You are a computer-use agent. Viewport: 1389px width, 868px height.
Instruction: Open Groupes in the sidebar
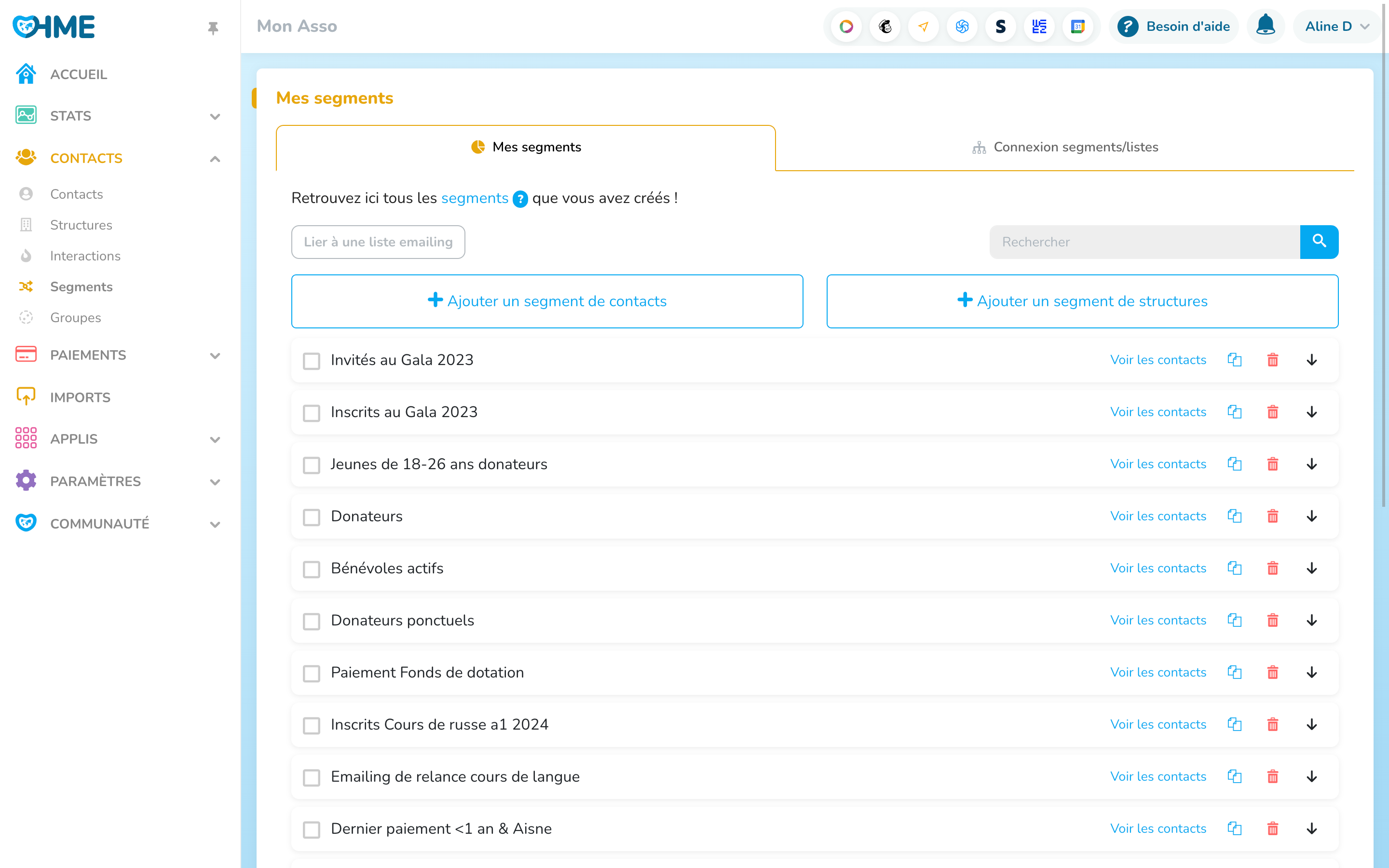point(75,317)
